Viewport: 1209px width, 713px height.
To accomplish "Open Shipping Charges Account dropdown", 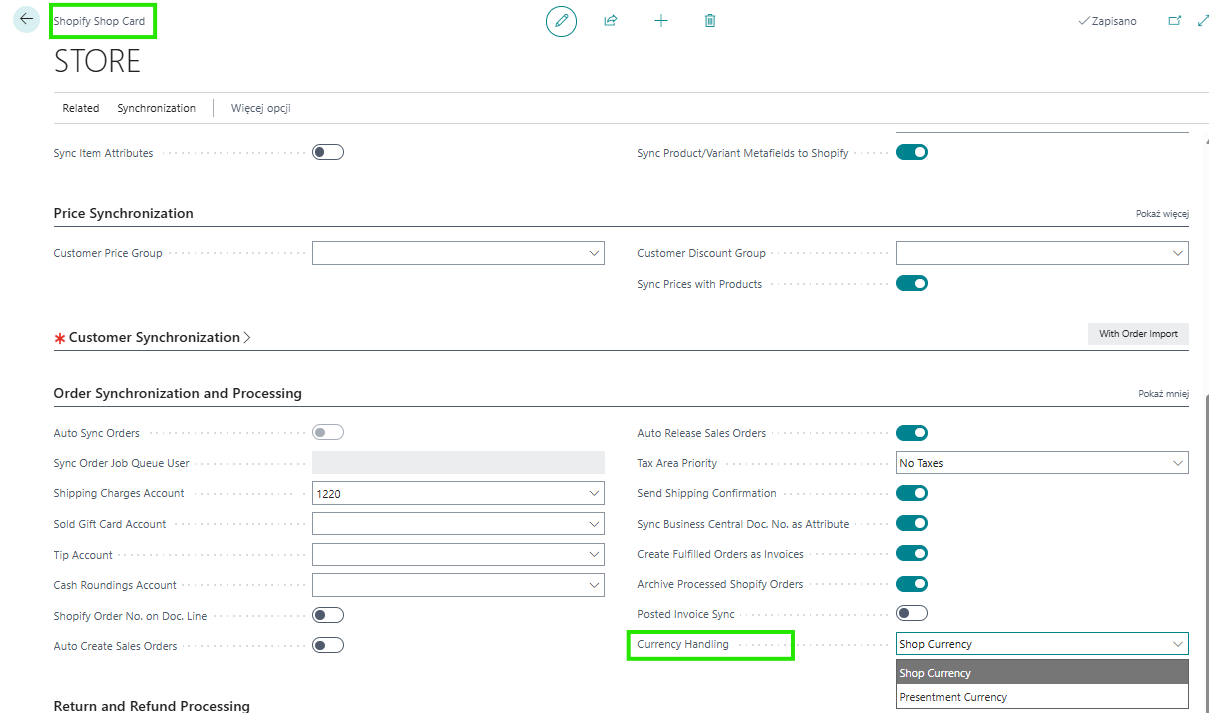I will (594, 493).
